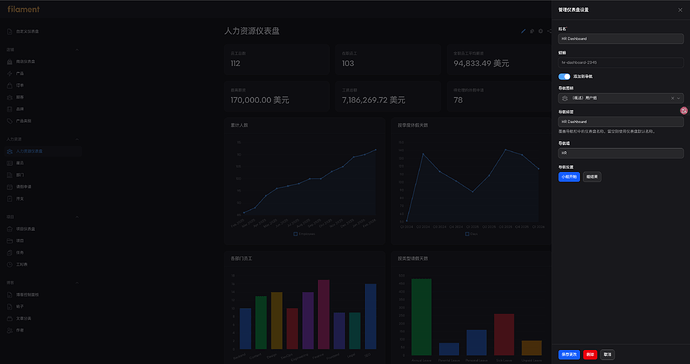Click the navigation label field with HR Dashboard
Viewport: 690px width, 364px height.
(x=621, y=121)
